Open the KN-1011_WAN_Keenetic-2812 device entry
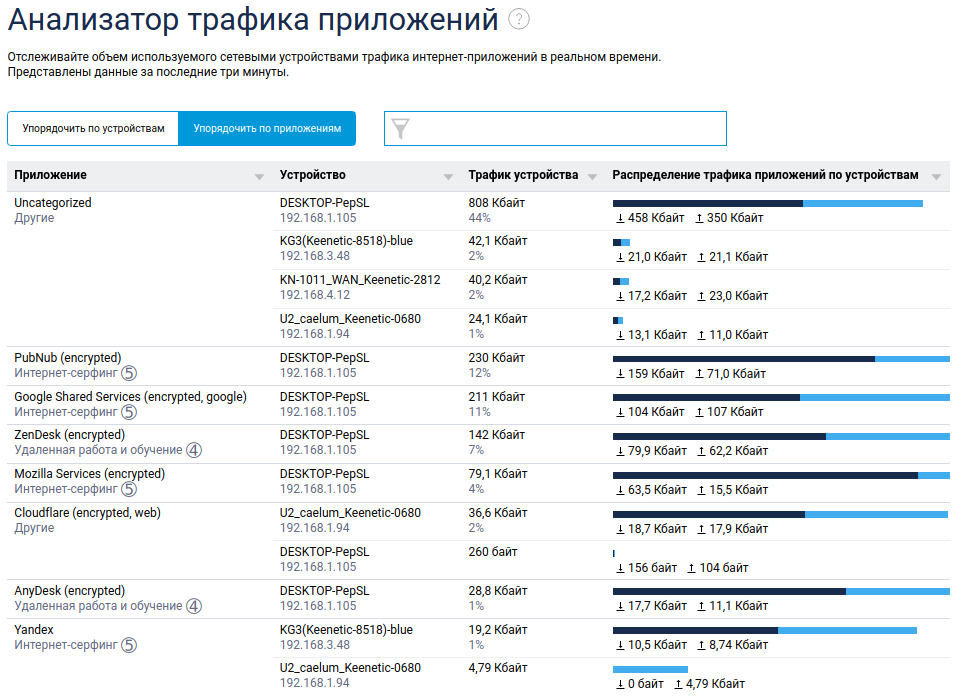The image size is (955, 698). pyautogui.click(x=360, y=280)
